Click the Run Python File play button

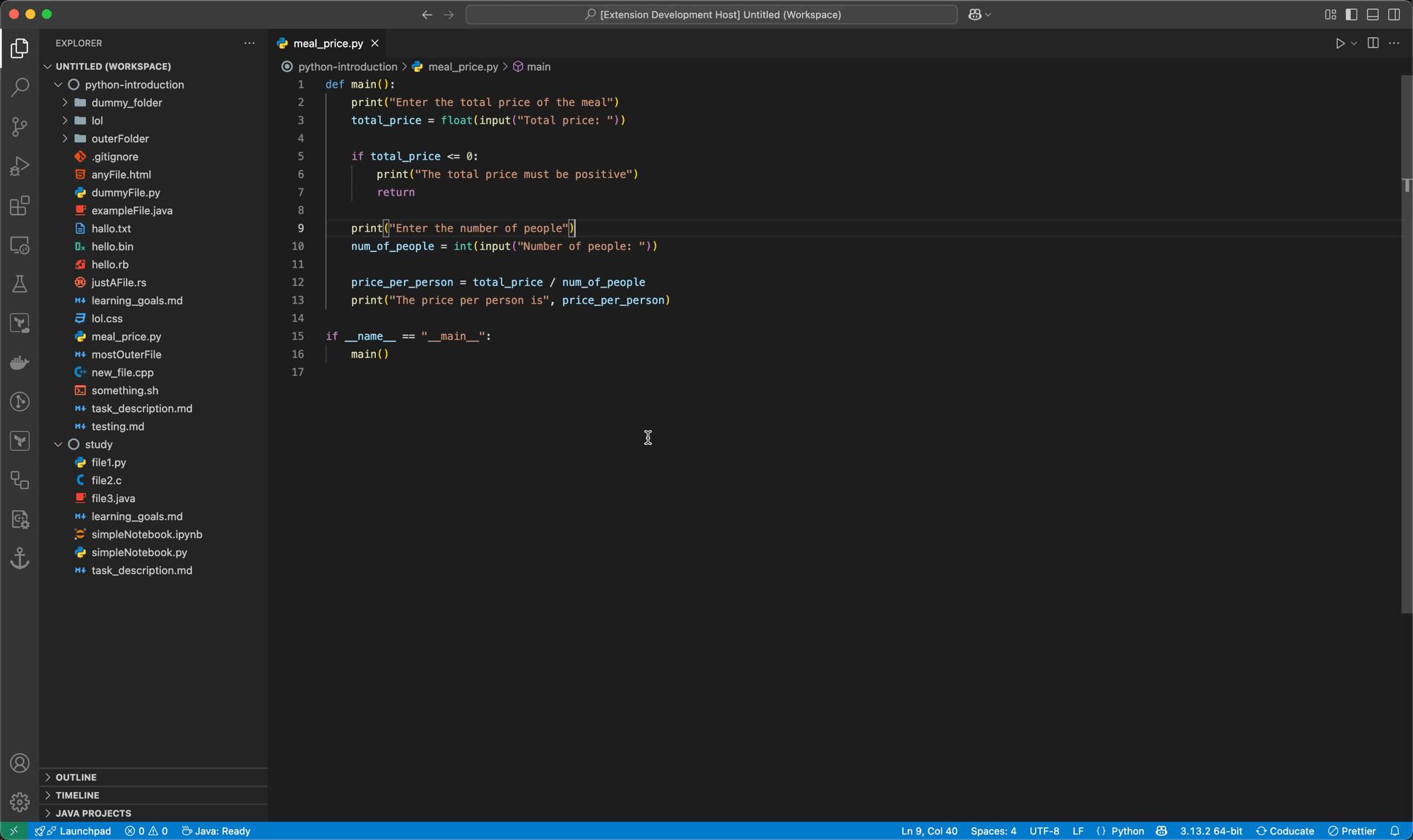1340,44
